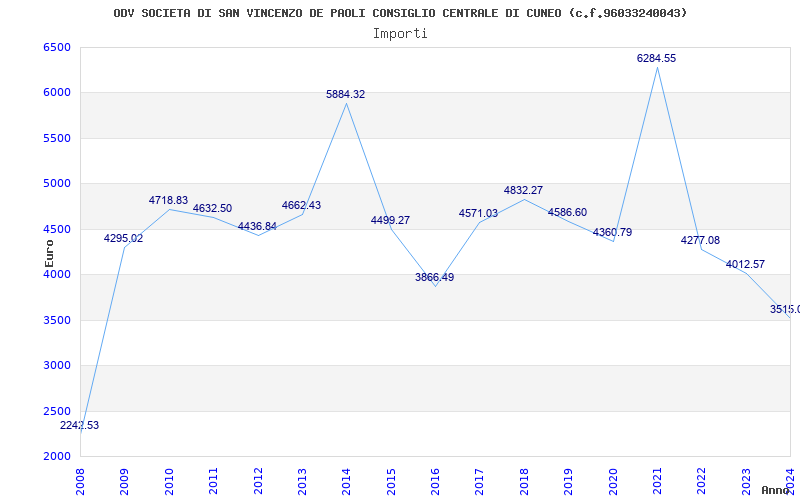
Task: Click y-axis value 4000
Action: pyautogui.click(x=57, y=274)
